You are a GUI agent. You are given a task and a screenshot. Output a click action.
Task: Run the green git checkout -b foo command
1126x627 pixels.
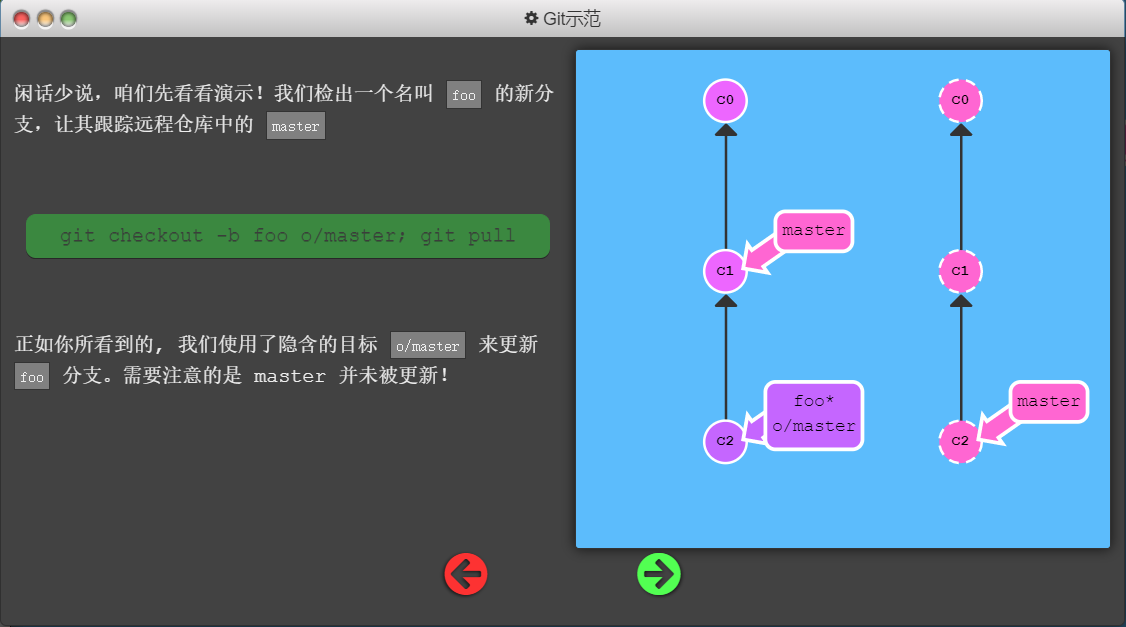click(x=288, y=236)
